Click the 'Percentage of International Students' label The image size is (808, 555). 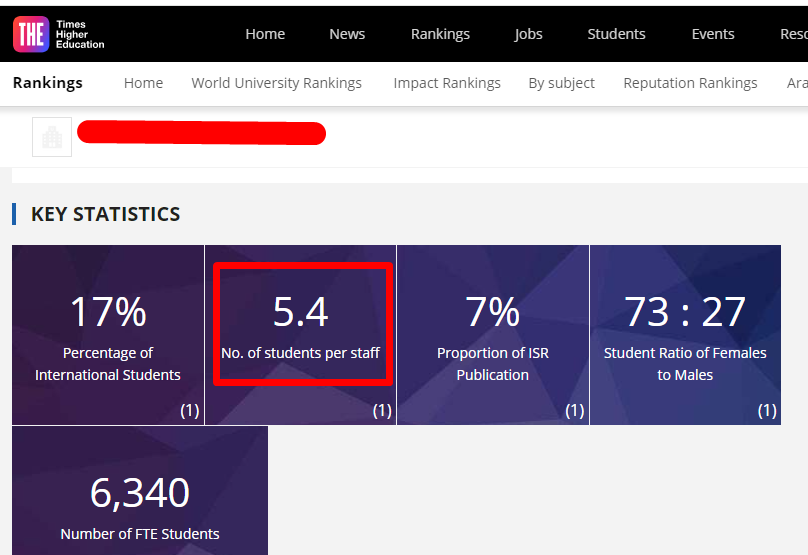click(x=108, y=364)
